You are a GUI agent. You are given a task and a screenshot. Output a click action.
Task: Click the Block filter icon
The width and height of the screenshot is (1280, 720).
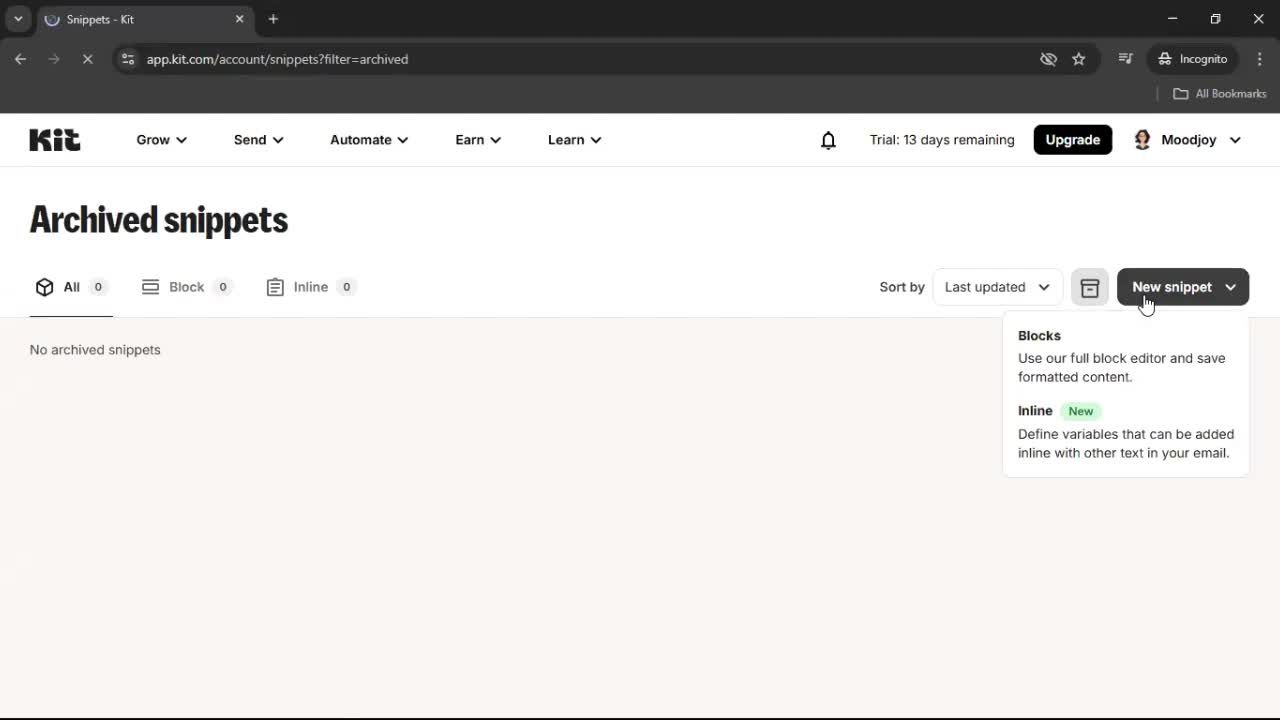click(x=150, y=286)
